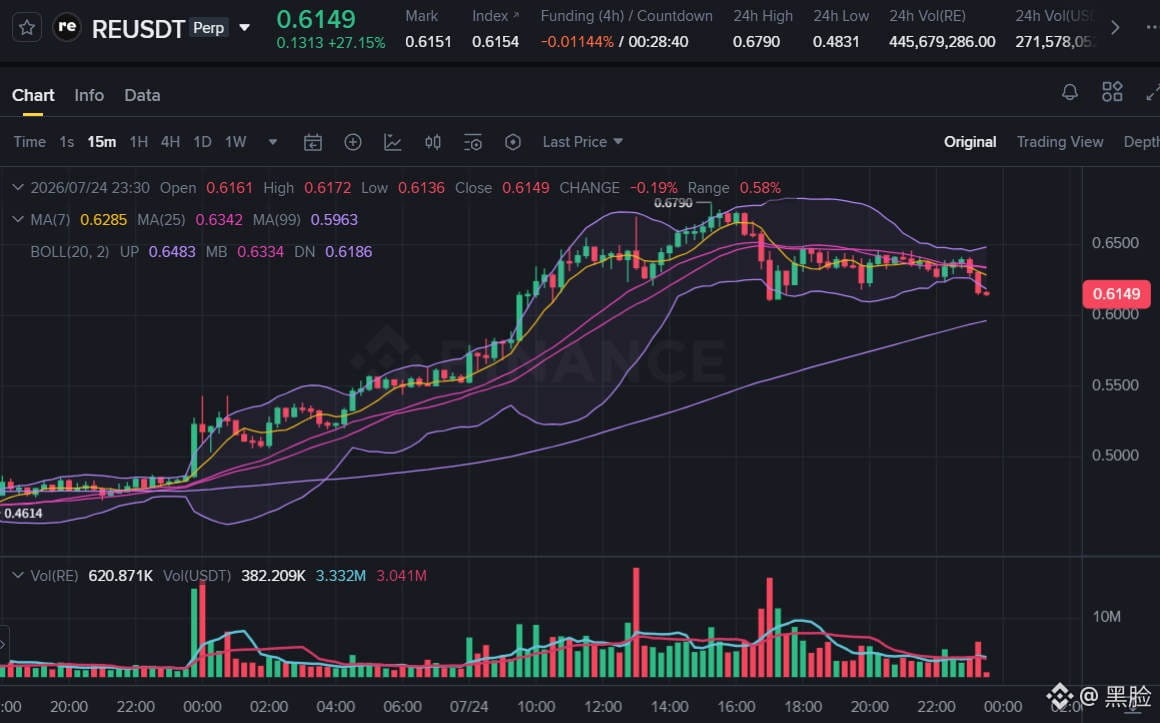This screenshot has width=1160, height=723.
Task: Switch to Trading View chart
Action: tap(1059, 142)
